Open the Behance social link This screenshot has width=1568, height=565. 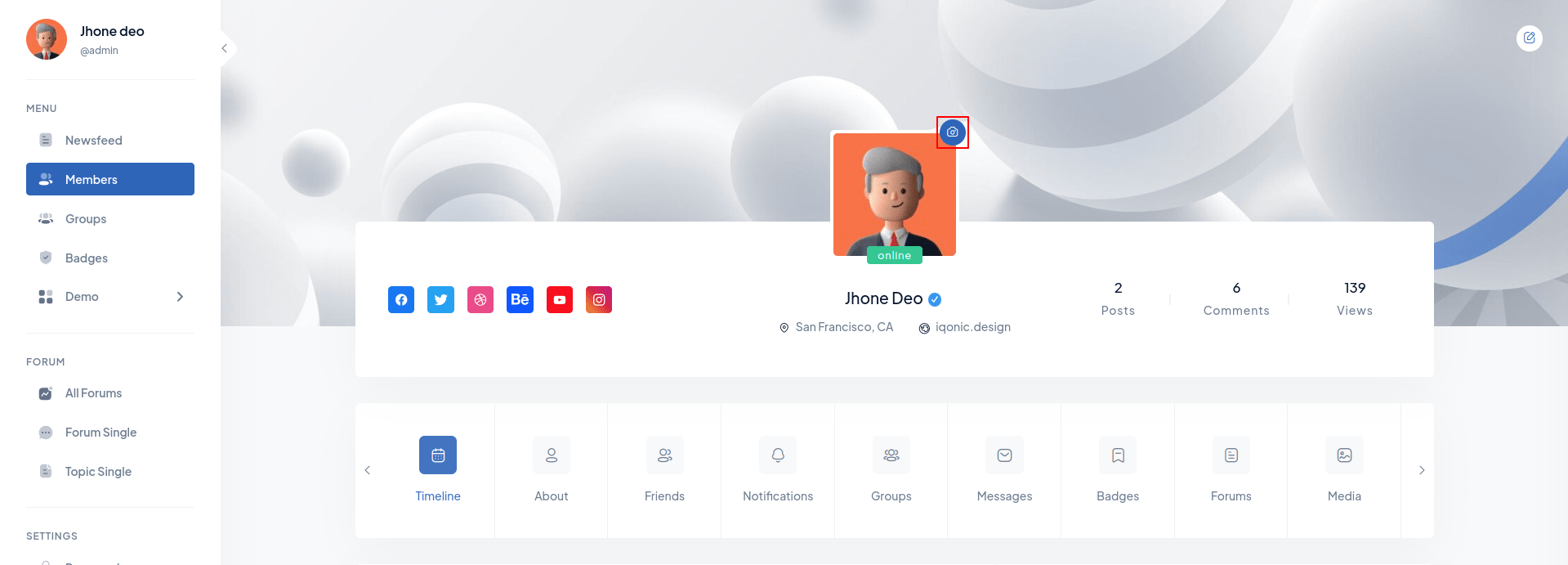coord(520,299)
